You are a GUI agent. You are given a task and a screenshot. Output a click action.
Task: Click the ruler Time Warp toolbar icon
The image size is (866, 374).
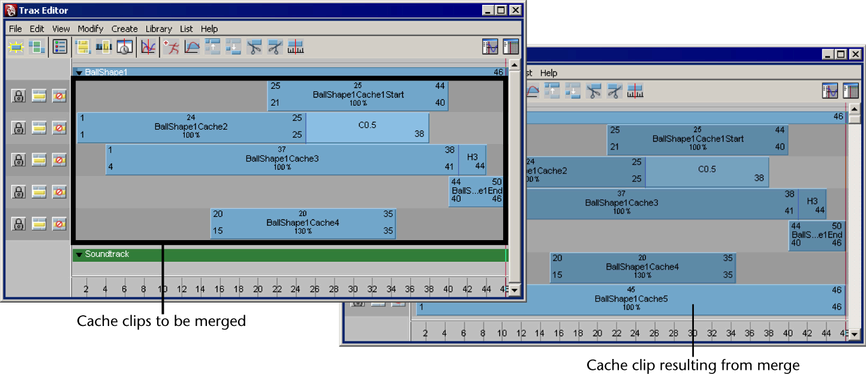296,48
